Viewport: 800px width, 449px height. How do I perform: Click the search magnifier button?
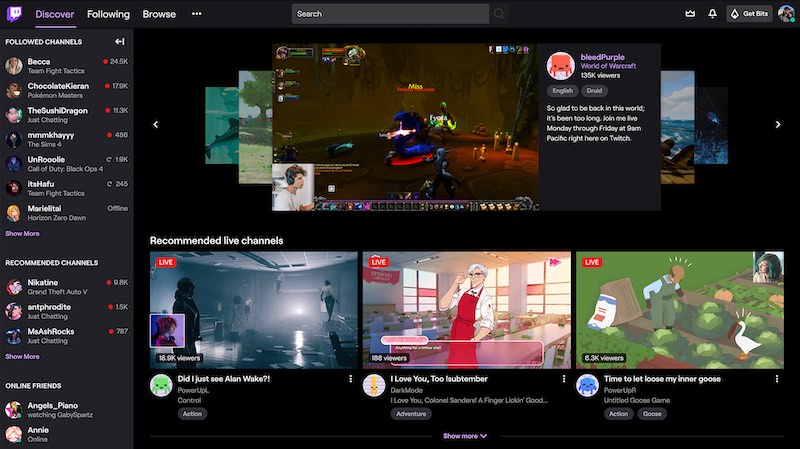(499, 14)
